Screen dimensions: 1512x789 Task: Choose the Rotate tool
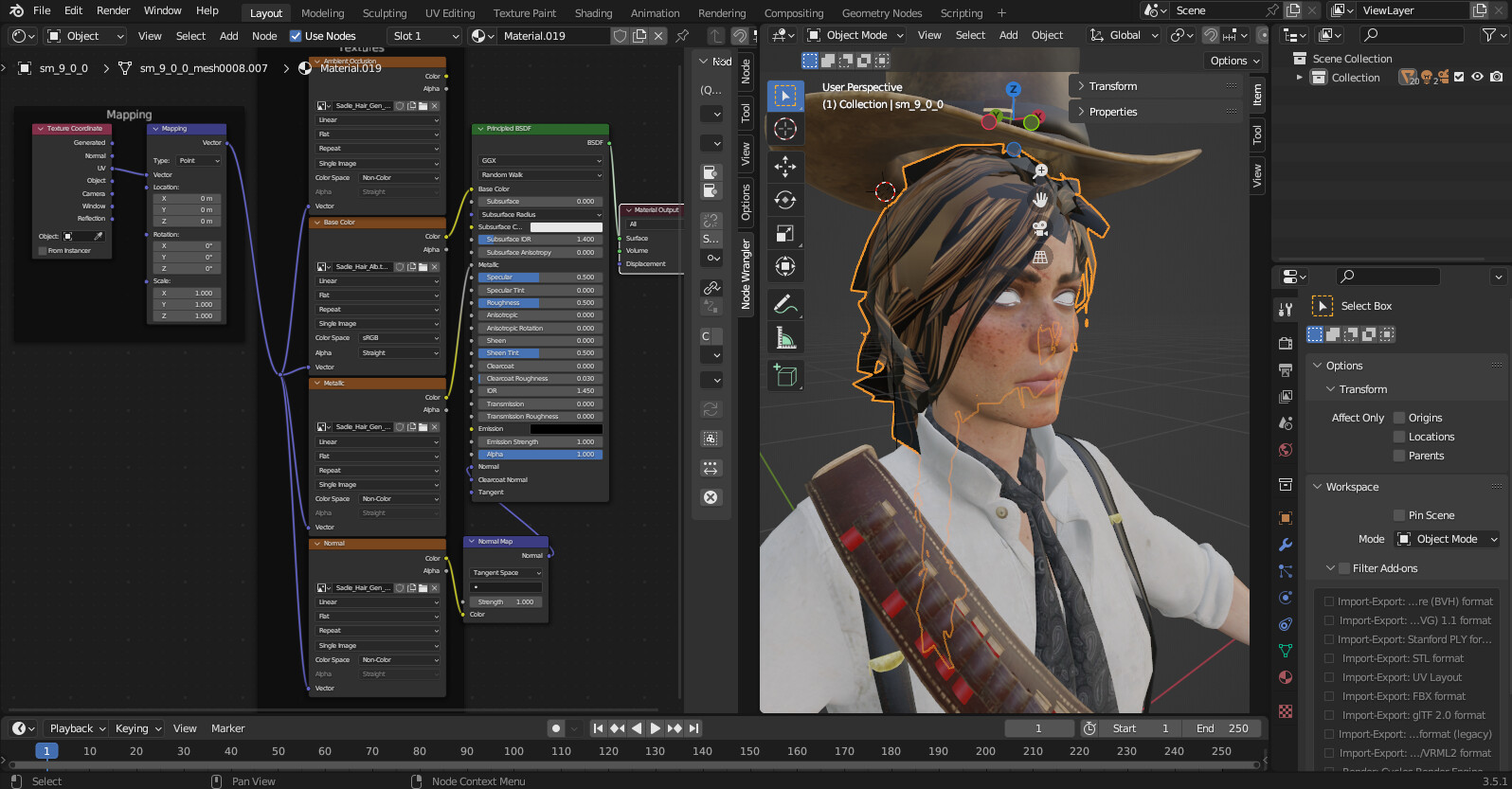tap(785, 200)
